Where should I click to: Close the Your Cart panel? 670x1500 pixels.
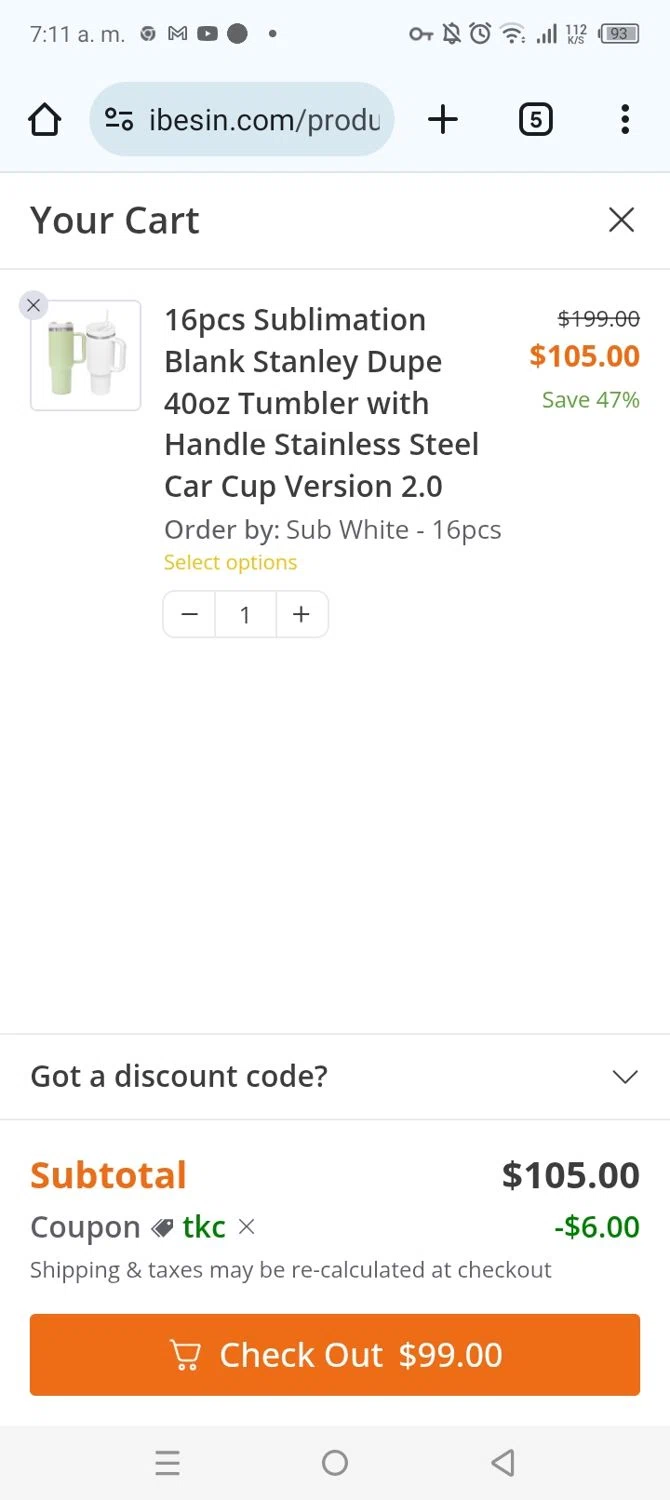pyautogui.click(x=621, y=220)
